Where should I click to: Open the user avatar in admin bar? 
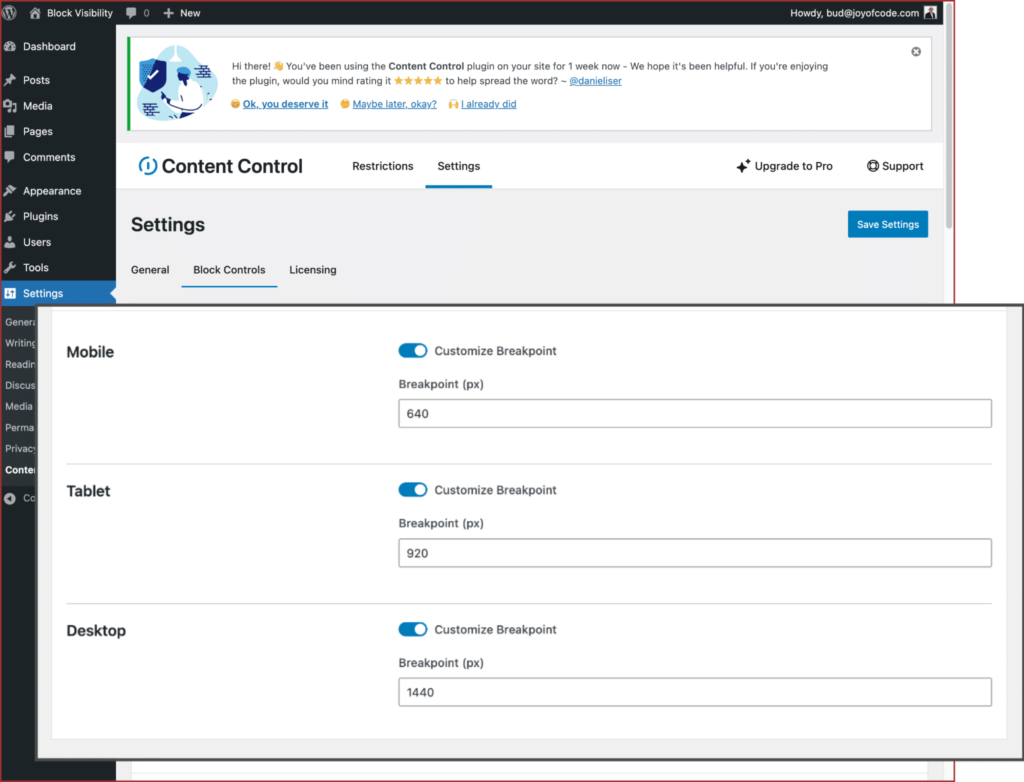(931, 12)
